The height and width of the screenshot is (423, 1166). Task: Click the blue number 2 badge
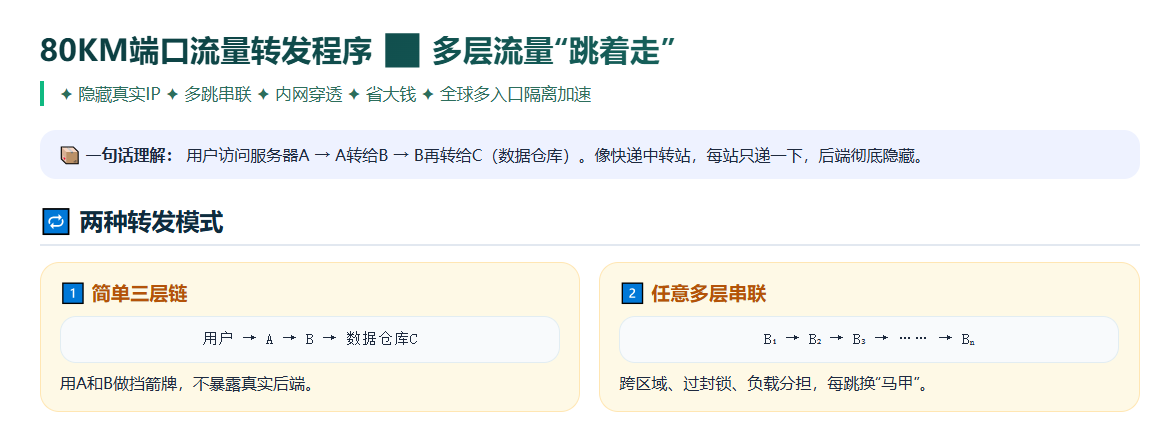pyautogui.click(x=631, y=294)
